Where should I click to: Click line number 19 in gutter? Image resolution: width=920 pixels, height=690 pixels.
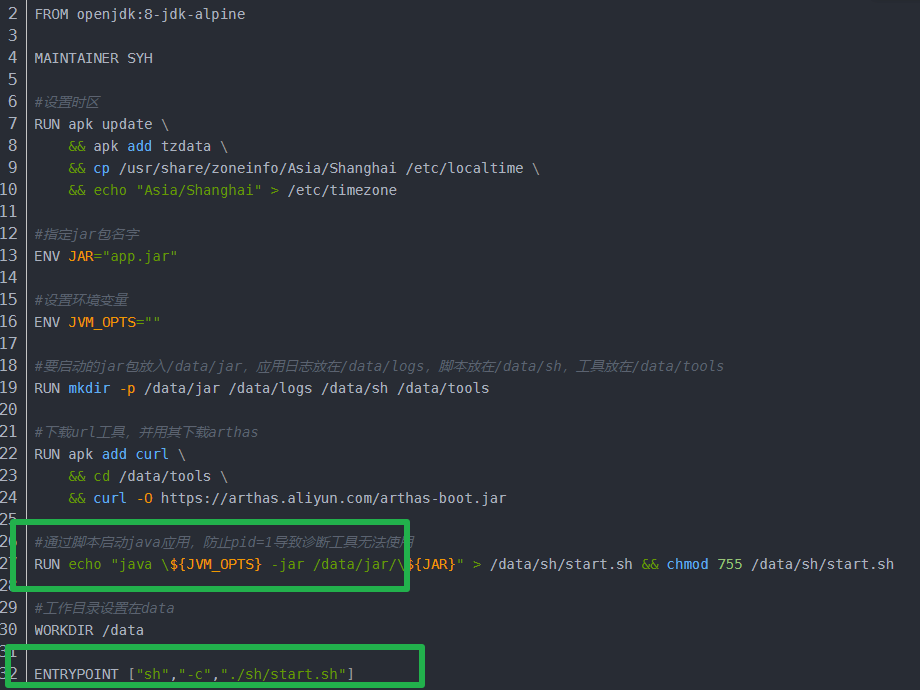click(x=9, y=387)
